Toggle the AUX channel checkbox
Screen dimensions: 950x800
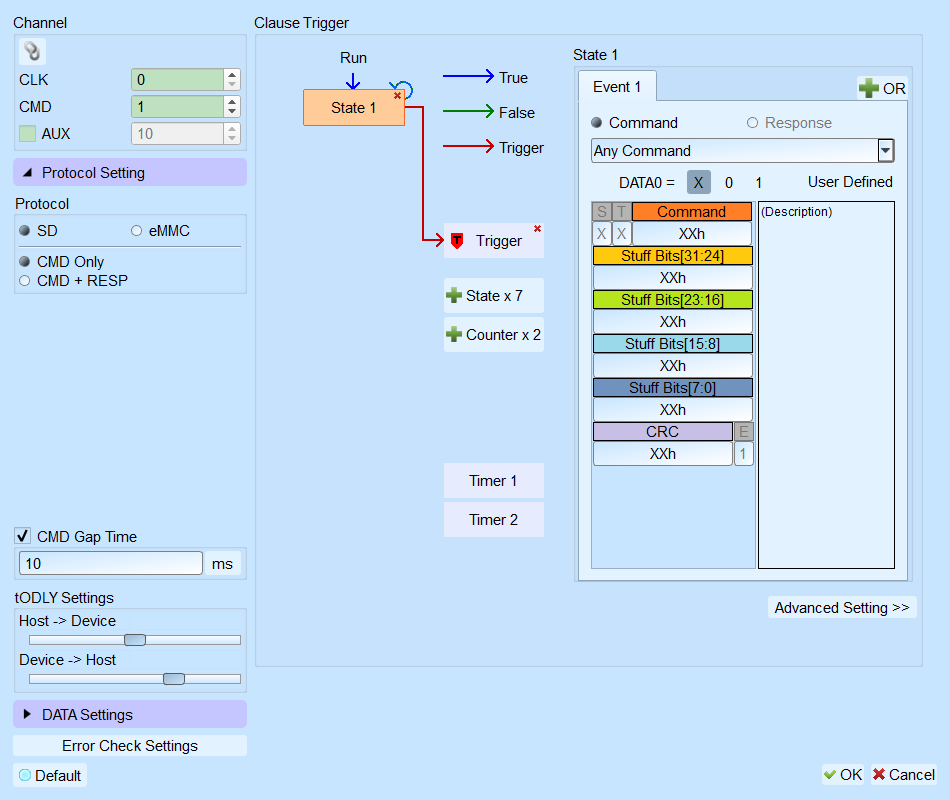(27, 134)
